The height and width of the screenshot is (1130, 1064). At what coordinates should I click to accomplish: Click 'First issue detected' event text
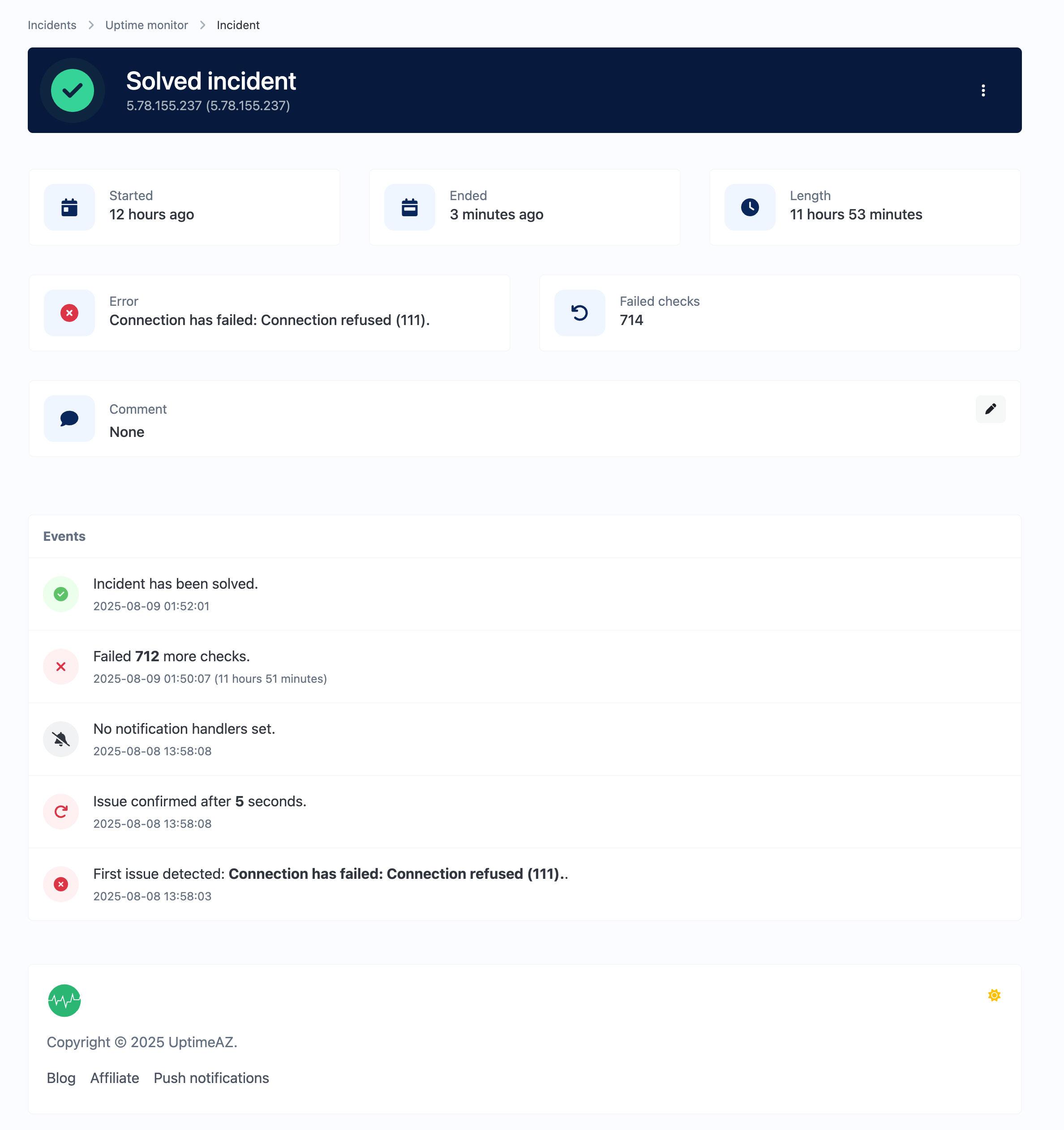click(330, 873)
